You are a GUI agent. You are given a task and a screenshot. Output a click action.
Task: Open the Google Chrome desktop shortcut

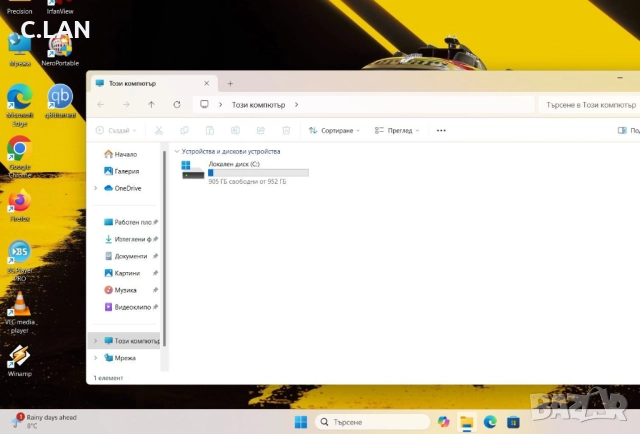[19, 149]
